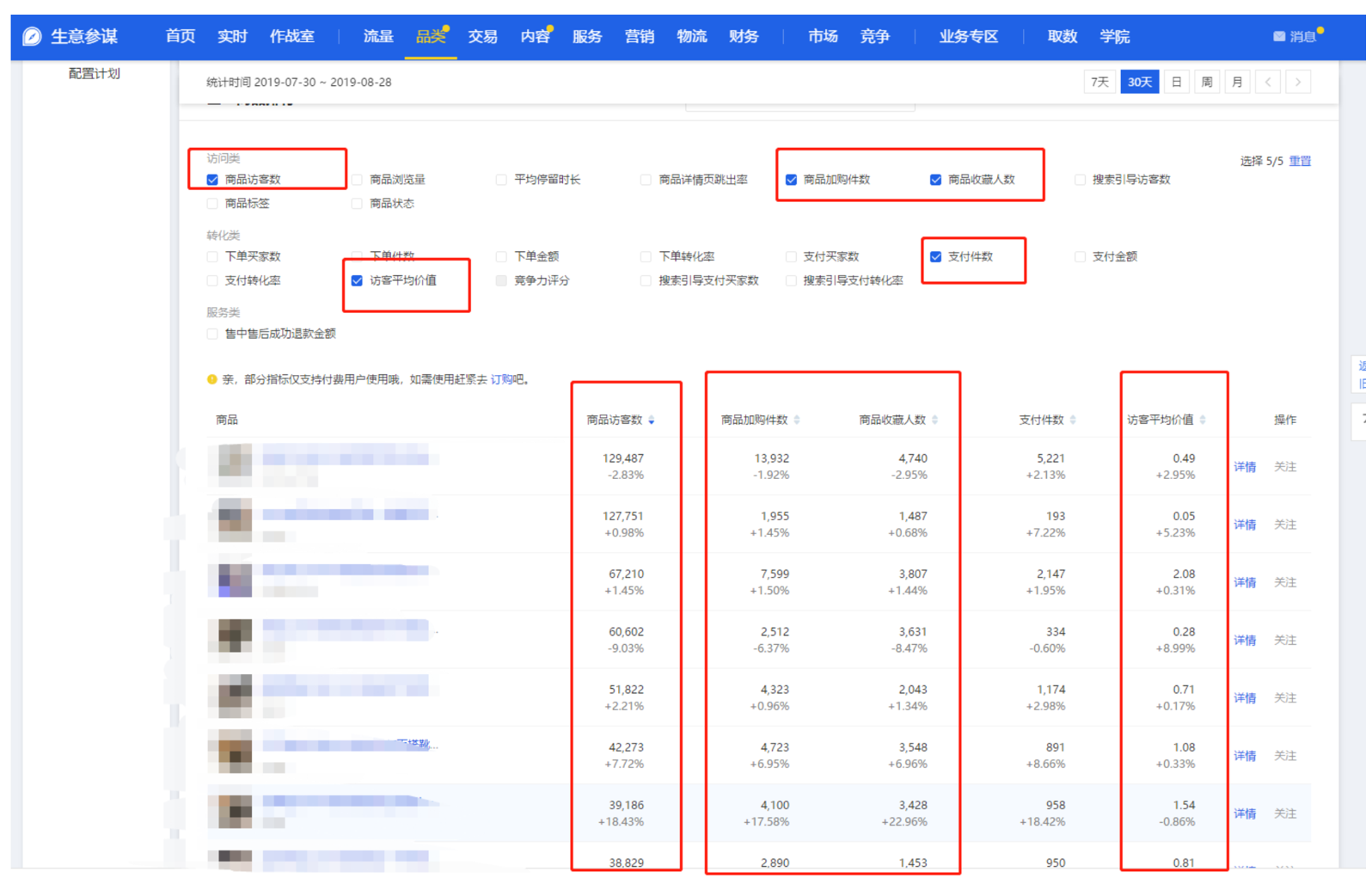Open 配置计划 in left sidebar
This screenshot has width=1372, height=878.
(95, 74)
